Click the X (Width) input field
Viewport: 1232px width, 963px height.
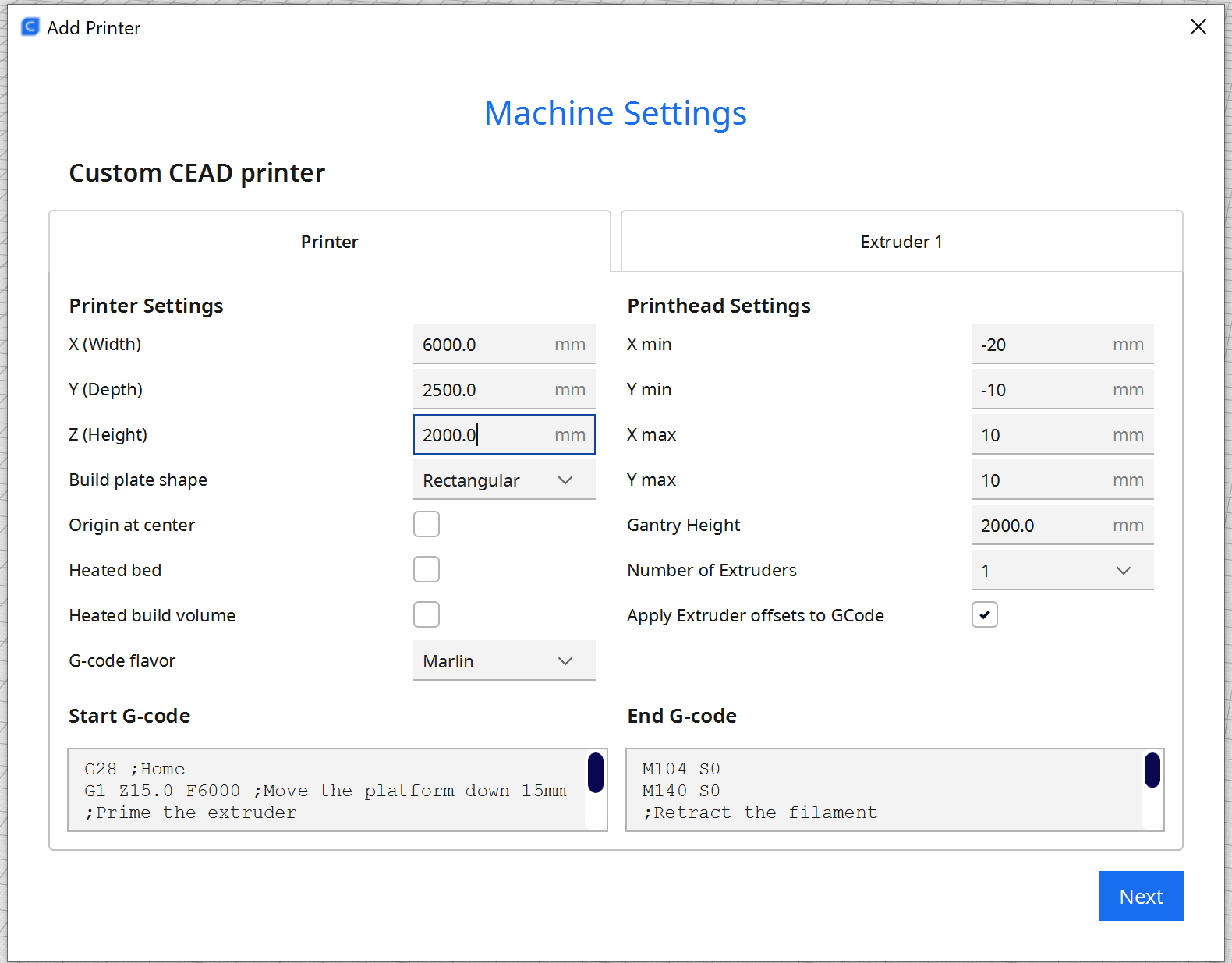point(483,345)
